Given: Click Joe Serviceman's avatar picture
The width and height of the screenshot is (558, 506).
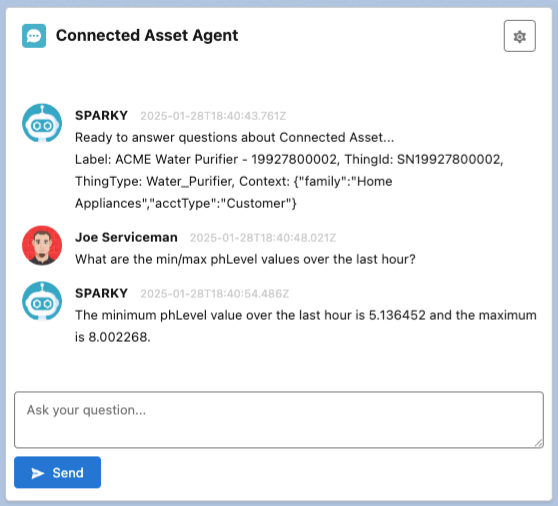Looking at the screenshot, I should [42, 246].
